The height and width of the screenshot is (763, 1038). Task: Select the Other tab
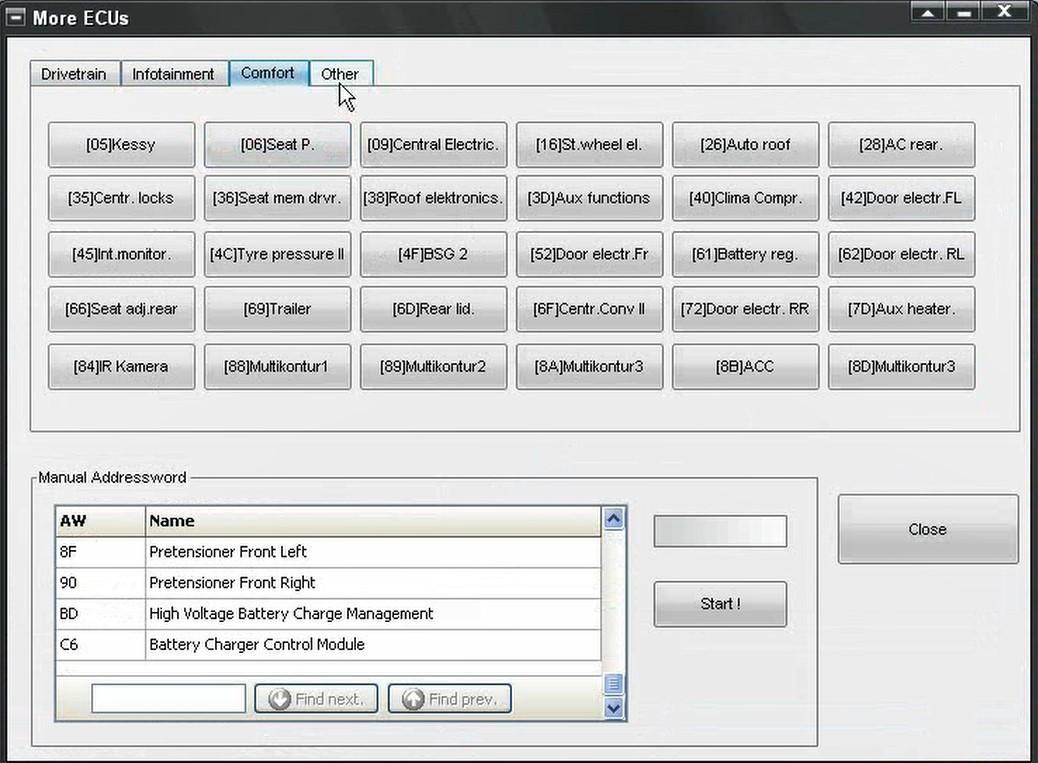[x=340, y=74]
